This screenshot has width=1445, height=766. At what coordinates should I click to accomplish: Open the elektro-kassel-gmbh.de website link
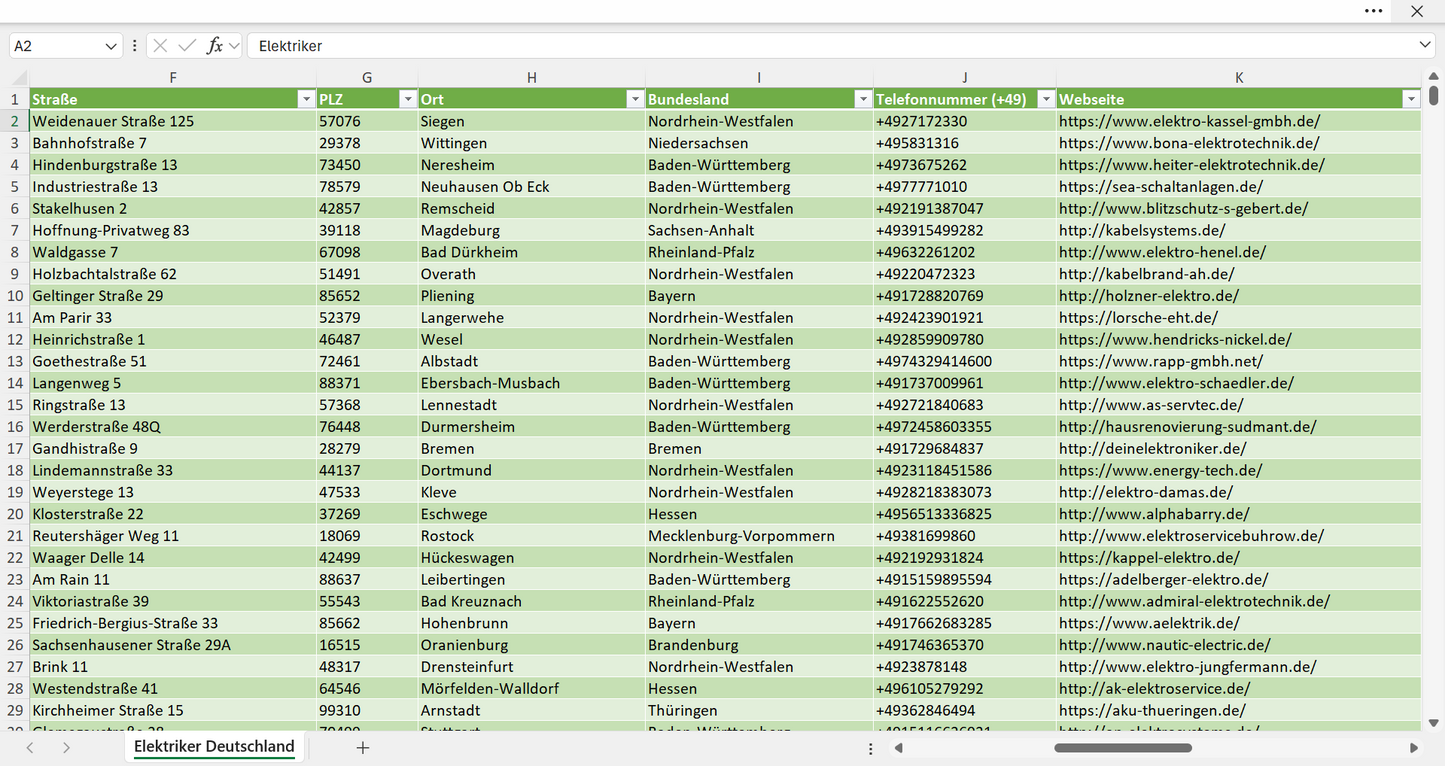click(1190, 121)
